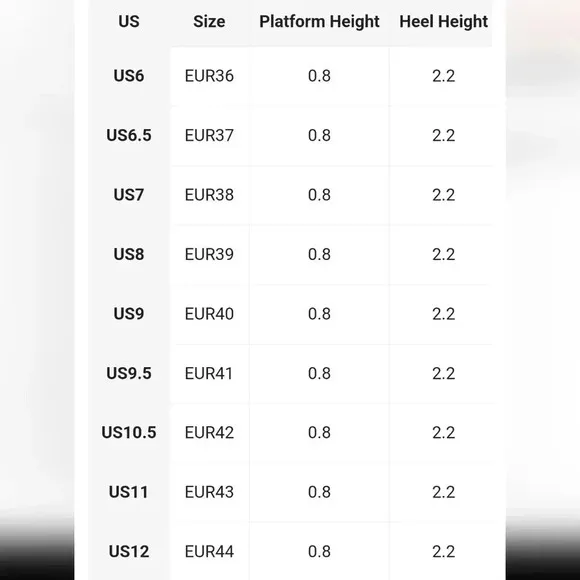Click the US column header

tap(129, 21)
